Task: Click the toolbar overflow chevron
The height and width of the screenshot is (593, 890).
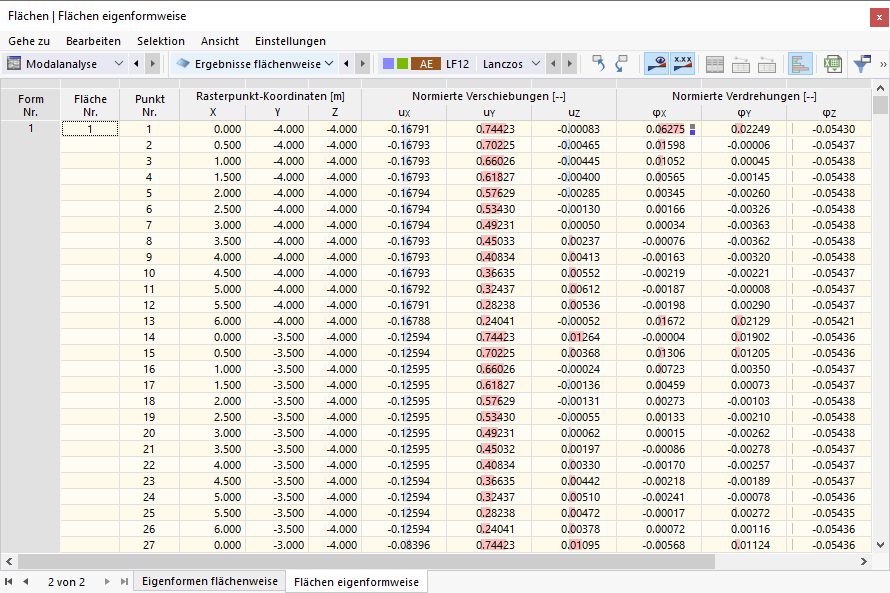Action: coord(883,64)
